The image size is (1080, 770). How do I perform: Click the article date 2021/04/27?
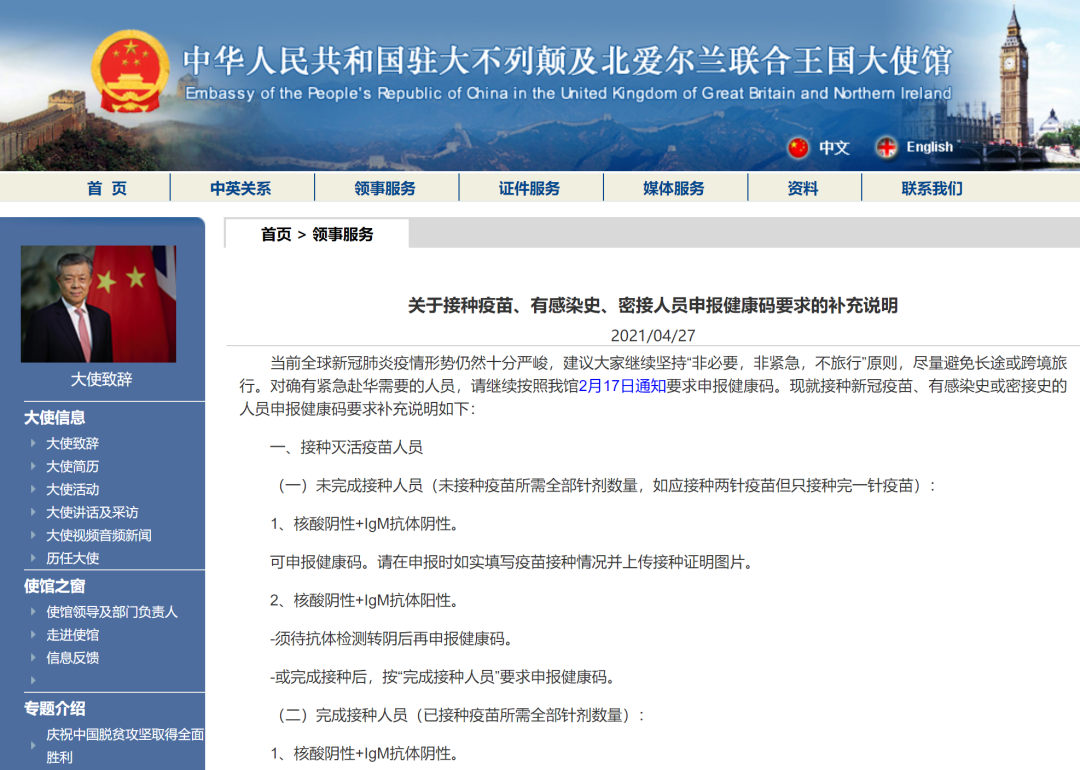tap(652, 335)
